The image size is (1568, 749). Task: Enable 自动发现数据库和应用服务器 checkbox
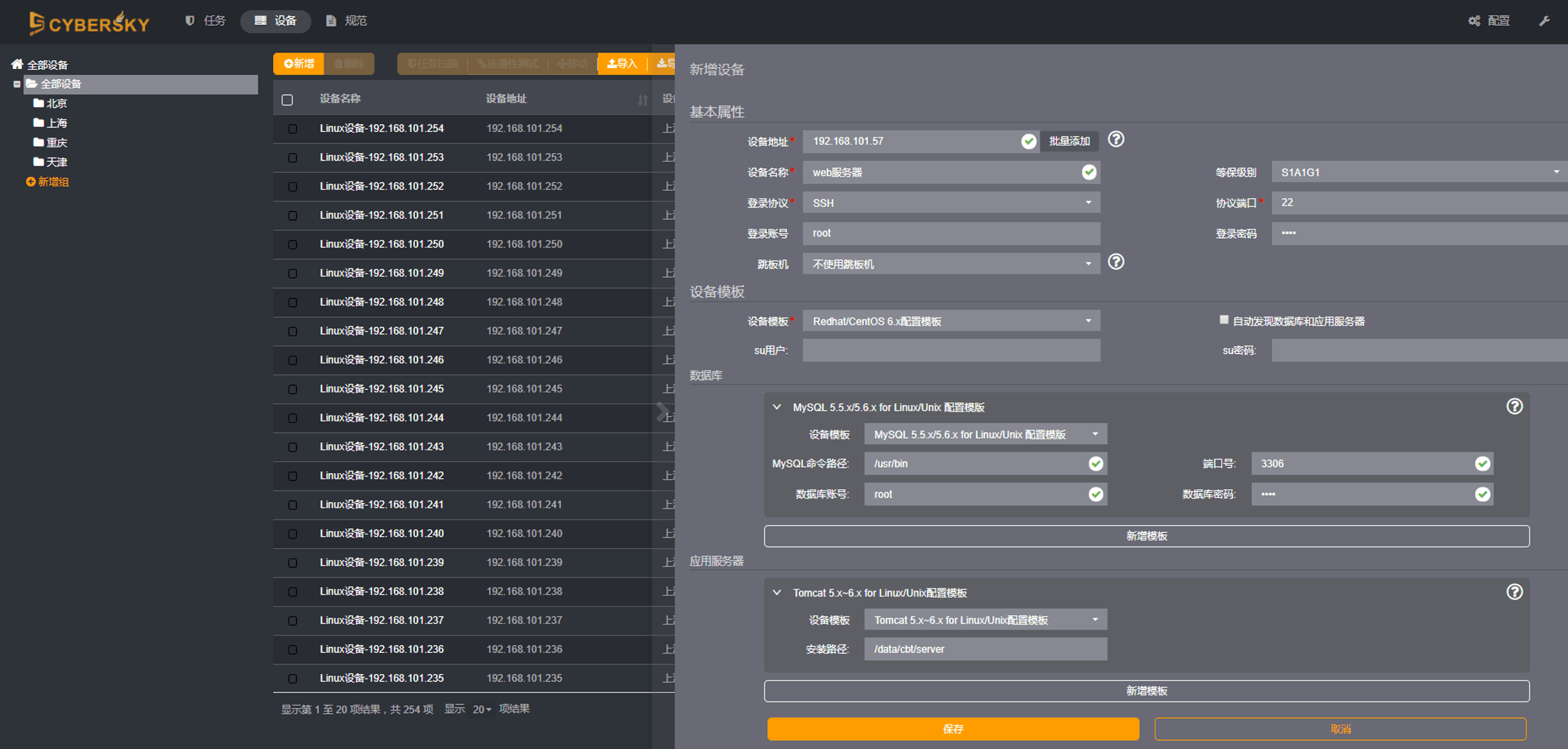[x=1224, y=320]
